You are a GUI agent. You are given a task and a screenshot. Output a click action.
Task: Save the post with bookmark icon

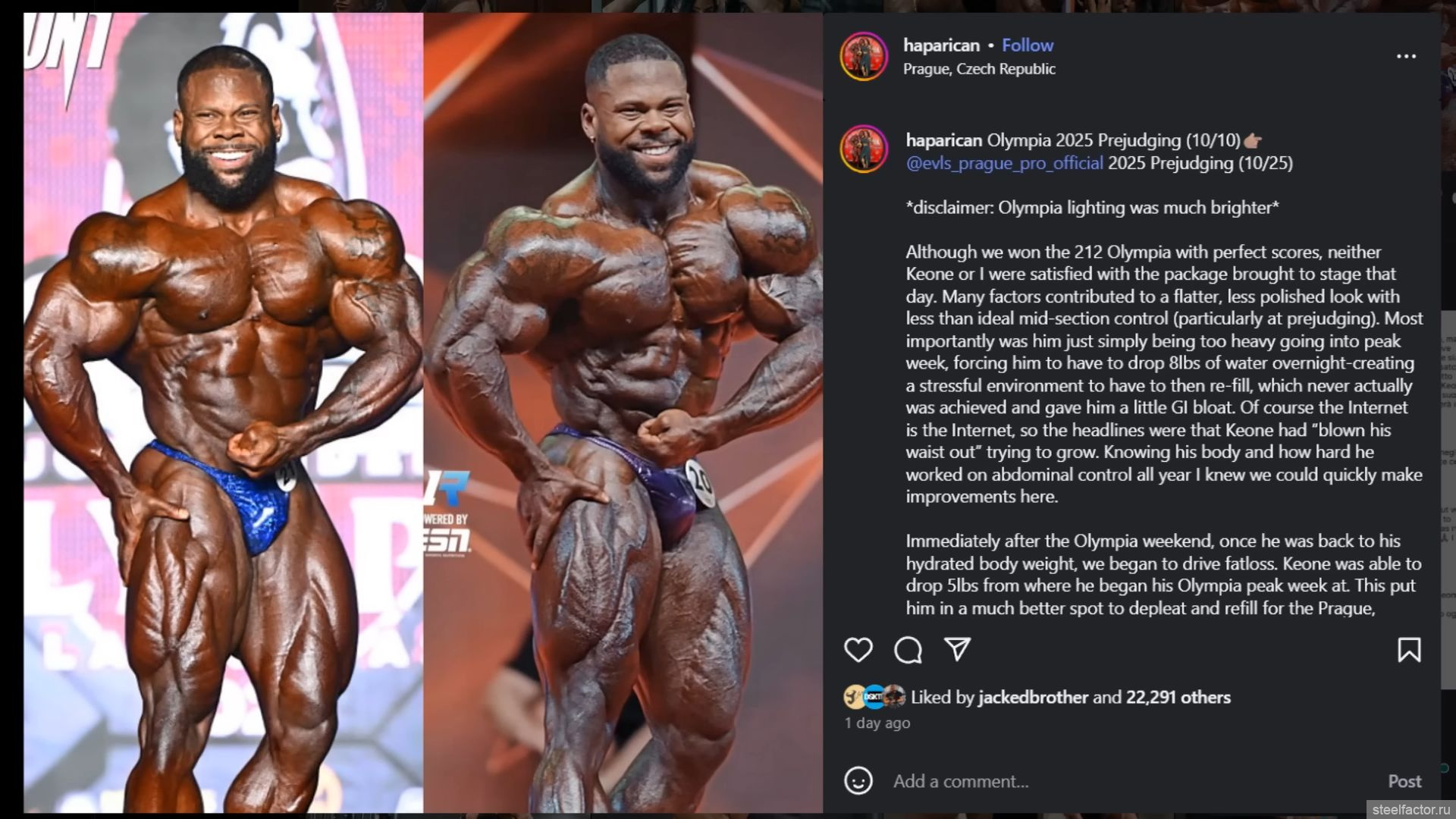[x=1409, y=650]
